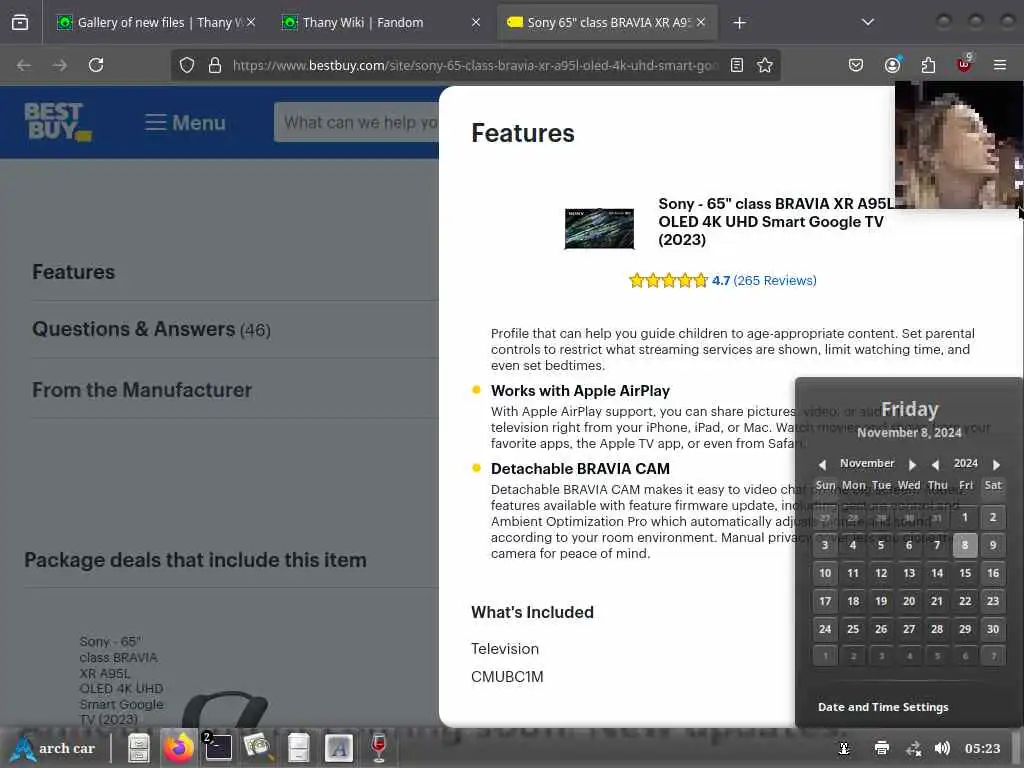Open arch car start menu
The height and width of the screenshot is (768, 1024).
click(x=54, y=748)
